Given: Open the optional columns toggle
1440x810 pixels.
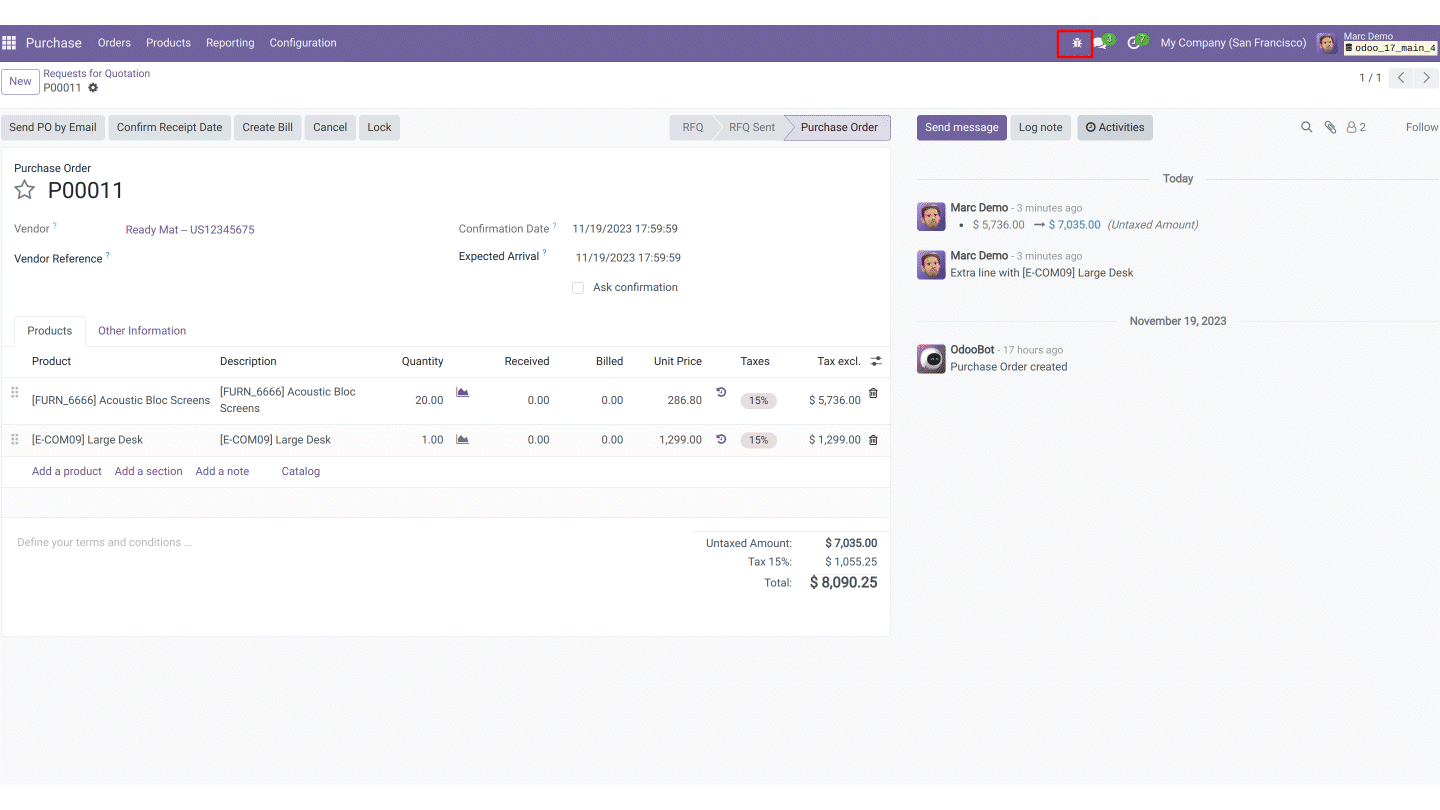Looking at the screenshot, I should tap(876, 361).
